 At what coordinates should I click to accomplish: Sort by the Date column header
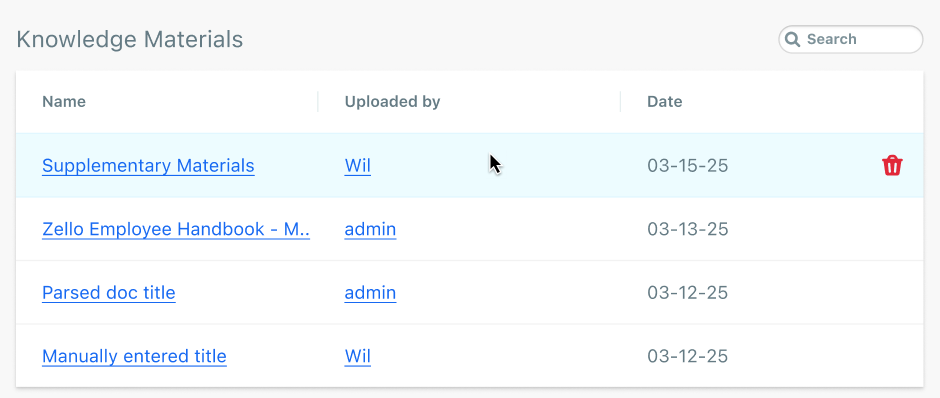[x=664, y=102]
